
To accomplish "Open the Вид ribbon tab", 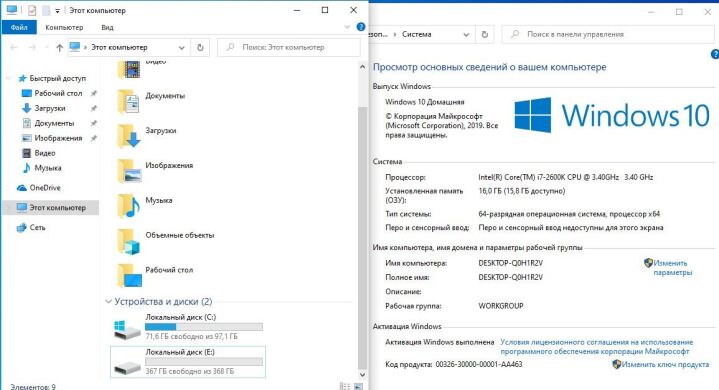I will point(107,27).
